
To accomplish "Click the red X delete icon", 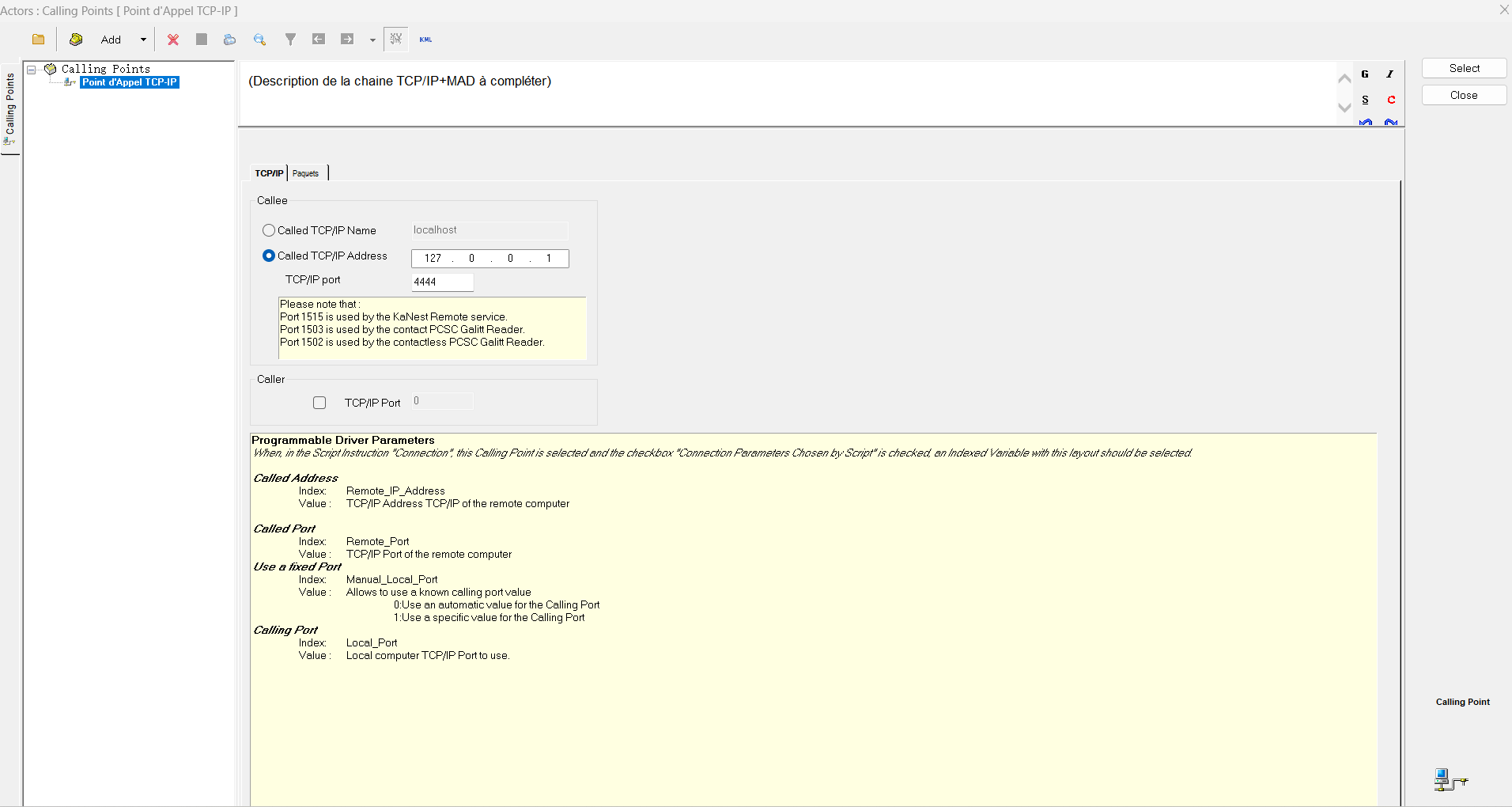I will click(x=173, y=40).
